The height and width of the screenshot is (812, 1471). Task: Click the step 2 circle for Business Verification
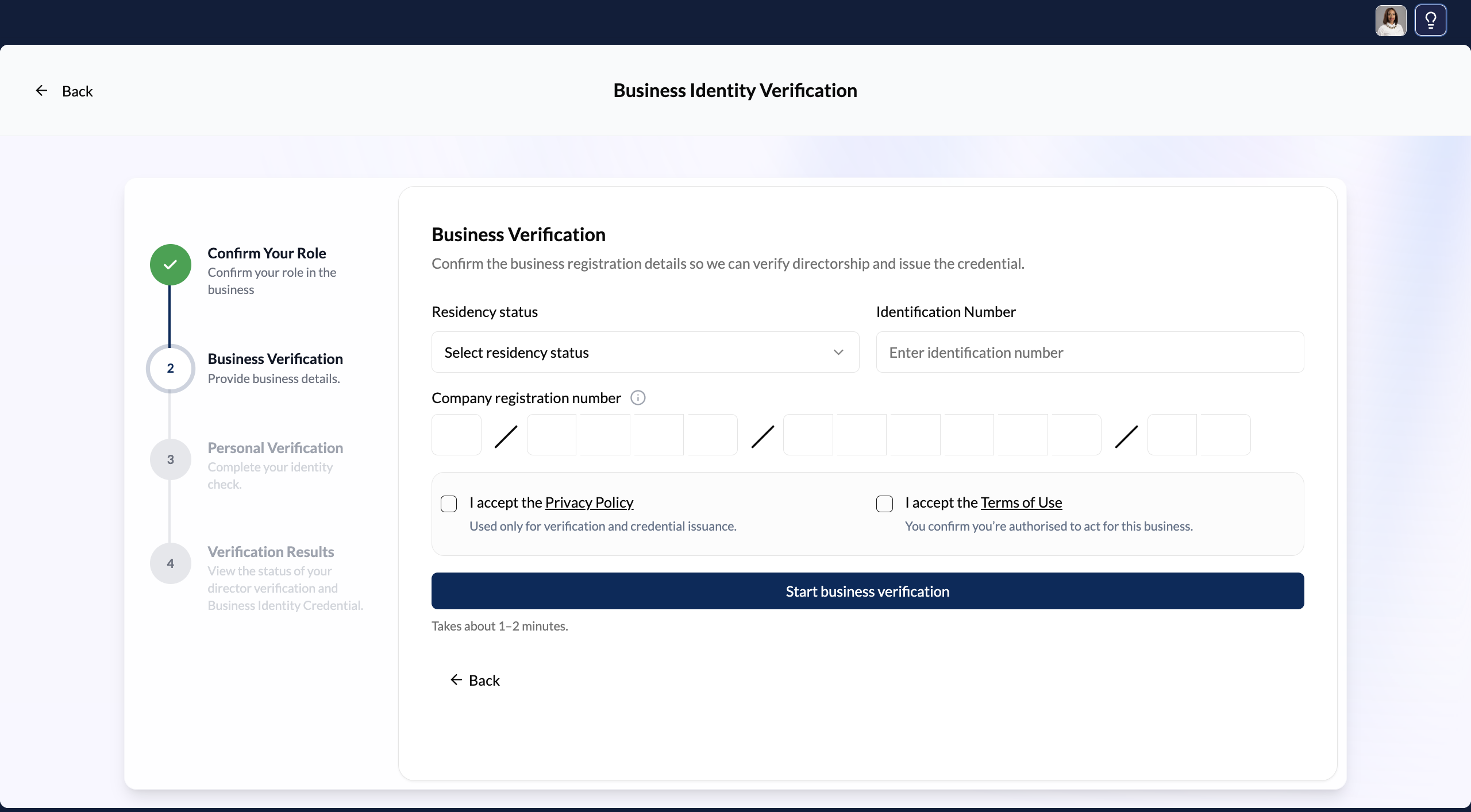pyautogui.click(x=170, y=369)
